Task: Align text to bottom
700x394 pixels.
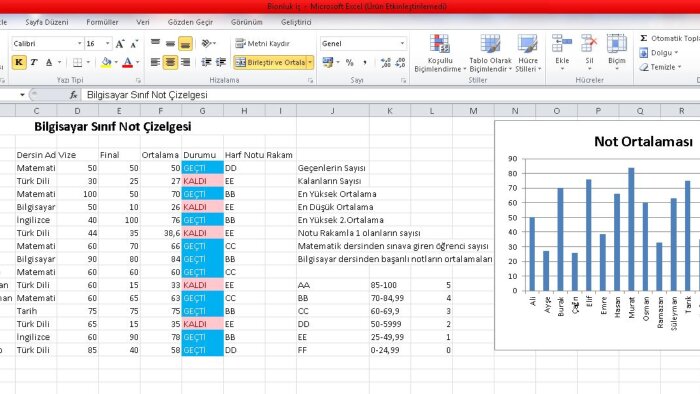Action: 185,43
